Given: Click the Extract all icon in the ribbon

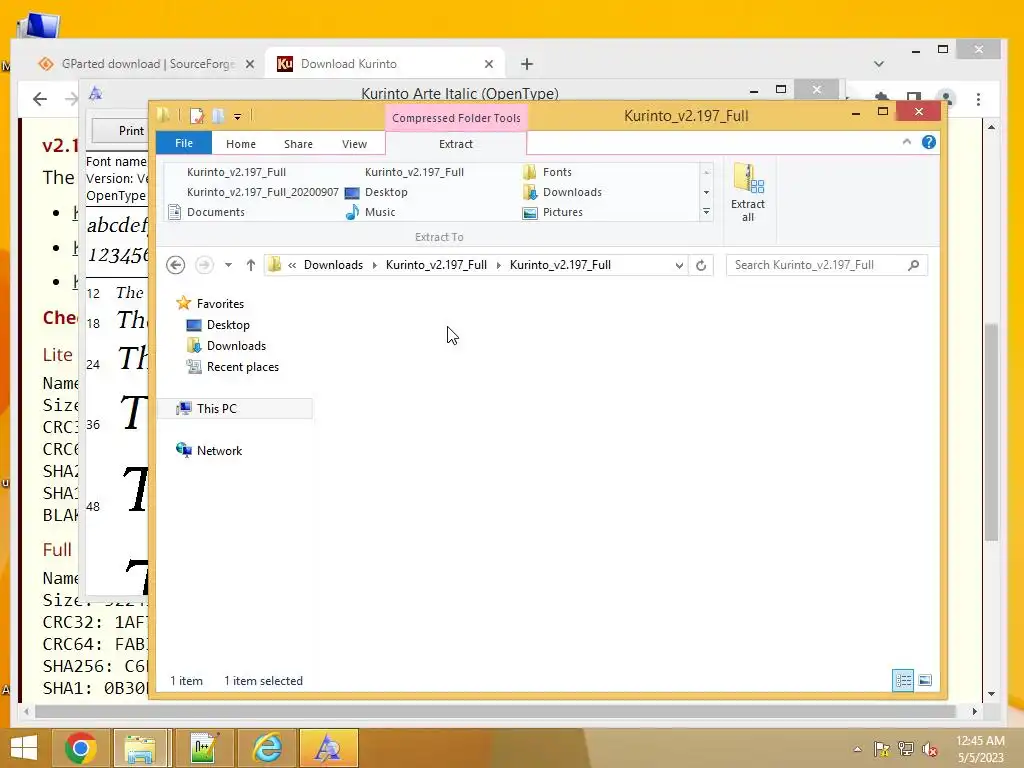Looking at the screenshot, I should (748, 193).
